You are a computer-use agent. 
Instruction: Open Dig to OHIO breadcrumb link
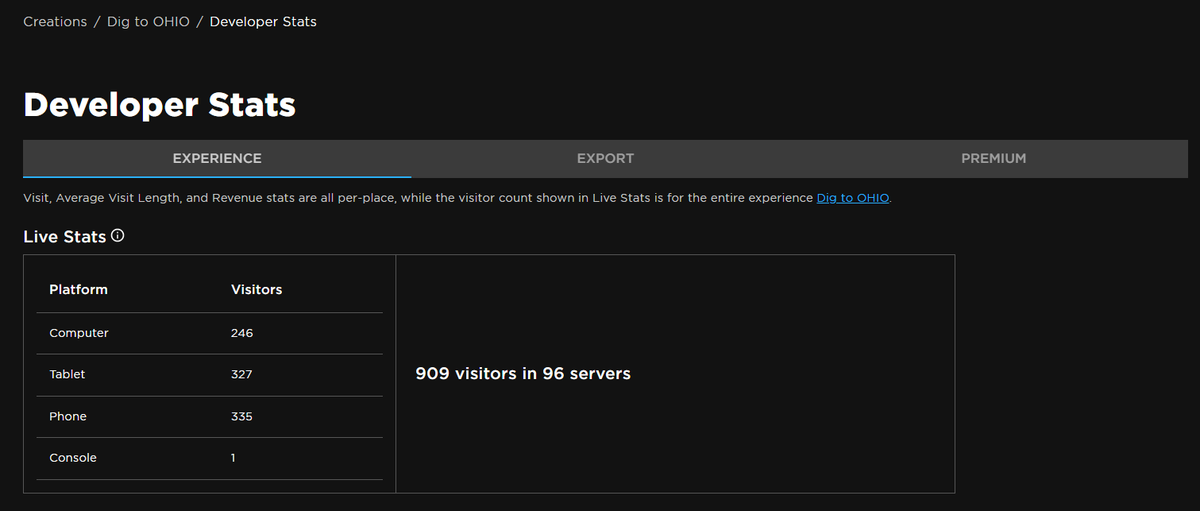[148, 21]
